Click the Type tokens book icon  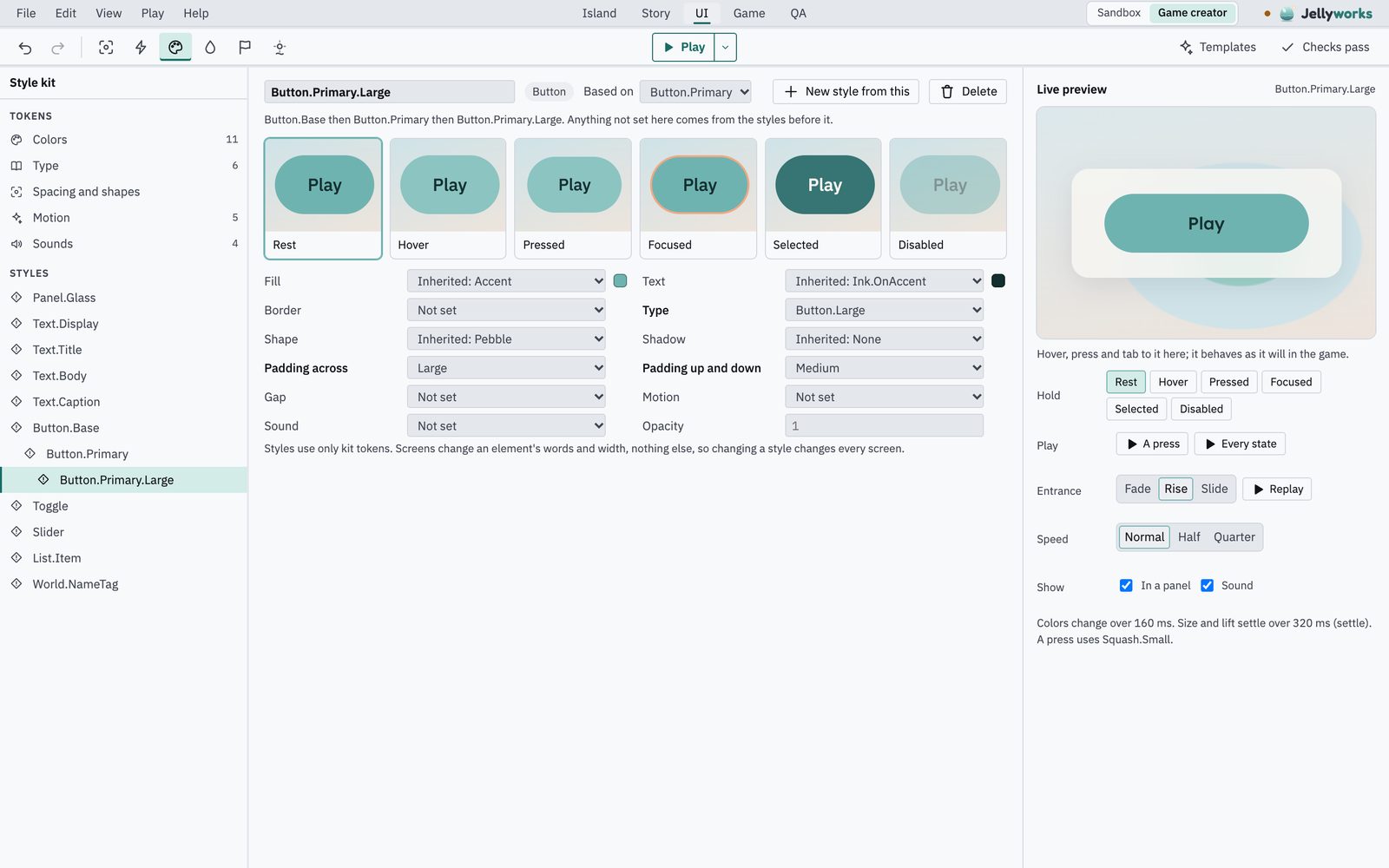point(16,166)
